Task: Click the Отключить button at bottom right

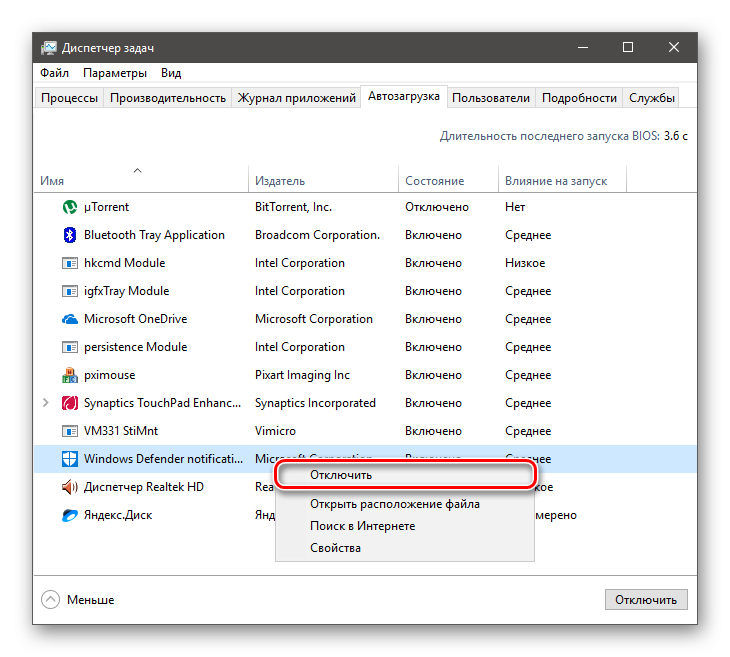Action: pos(646,600)
